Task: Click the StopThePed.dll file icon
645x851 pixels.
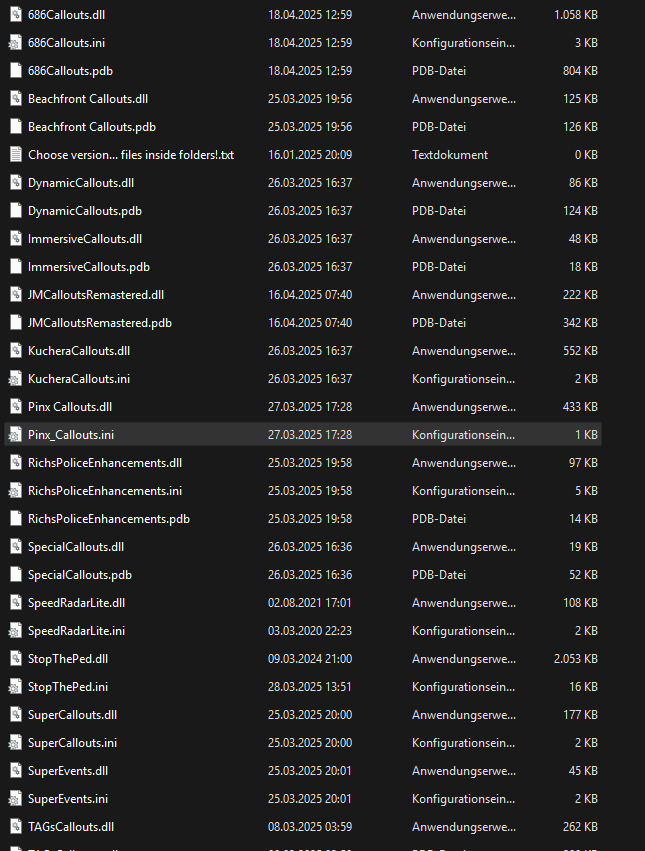Action: pos(15,659)
